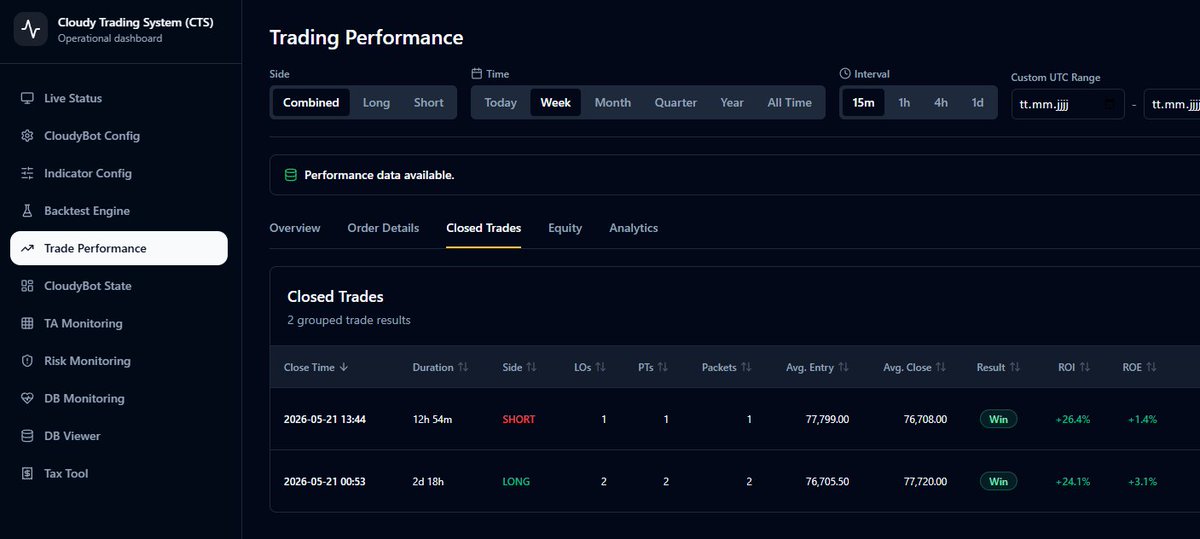Screen dimensions: 1200x539
Task: Click the first custom UTC range date field
Action: coord(1068,104)
